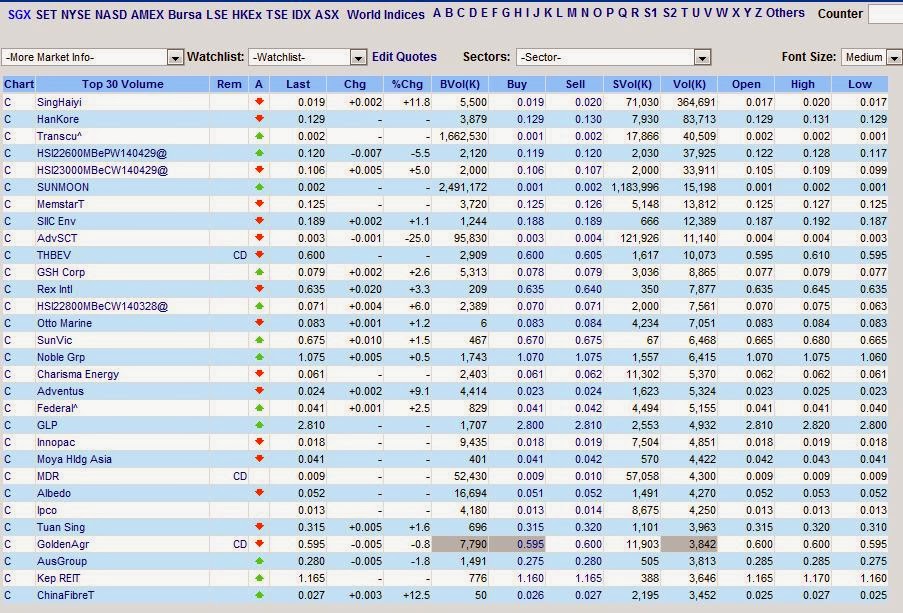The height and width of the screenshot is (613, 903).
Task: Click the green up arrow for Kep REIT
Action: (x=259, y=578)
